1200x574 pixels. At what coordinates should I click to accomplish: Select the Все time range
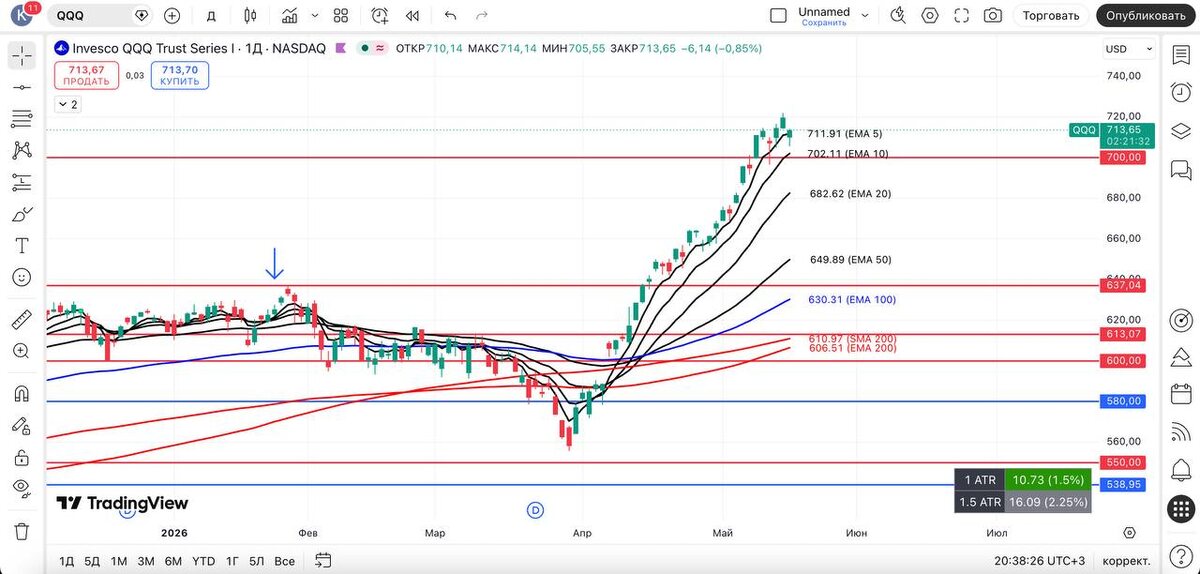284,560
